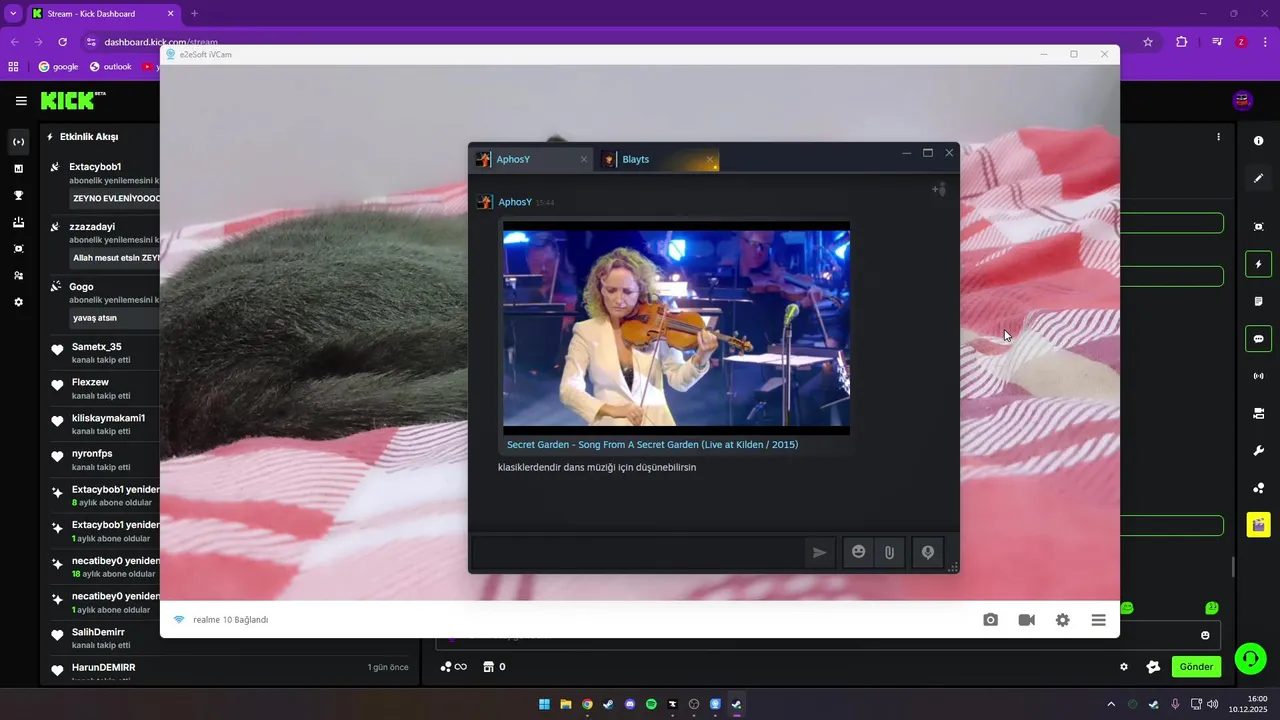Viewport: 1280px width, 720px height.
Task: Open iVCam settings gear
Action: [1062, 620]
